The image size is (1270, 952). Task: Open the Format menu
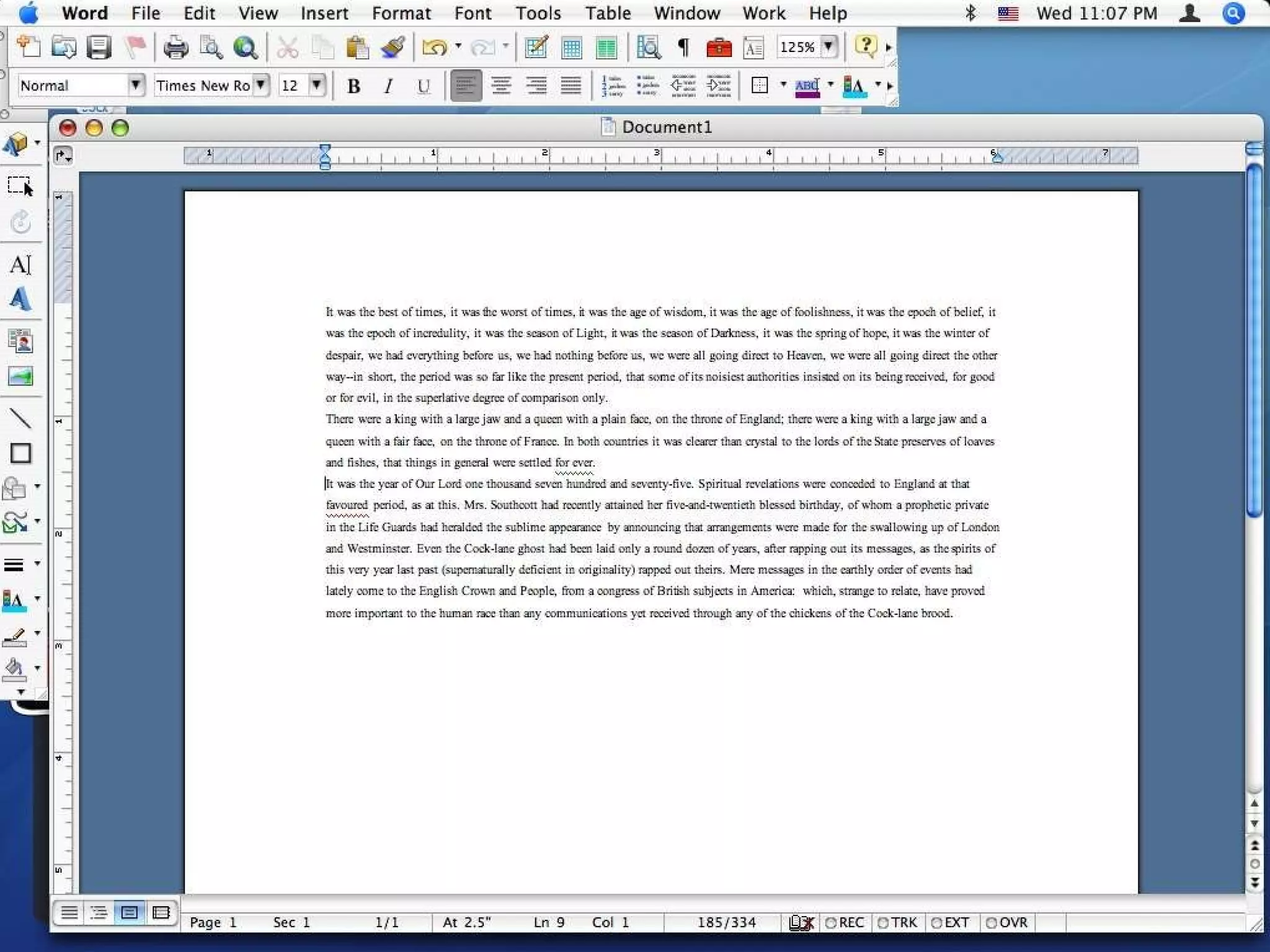pyautogui.click(x=401, y=13)
